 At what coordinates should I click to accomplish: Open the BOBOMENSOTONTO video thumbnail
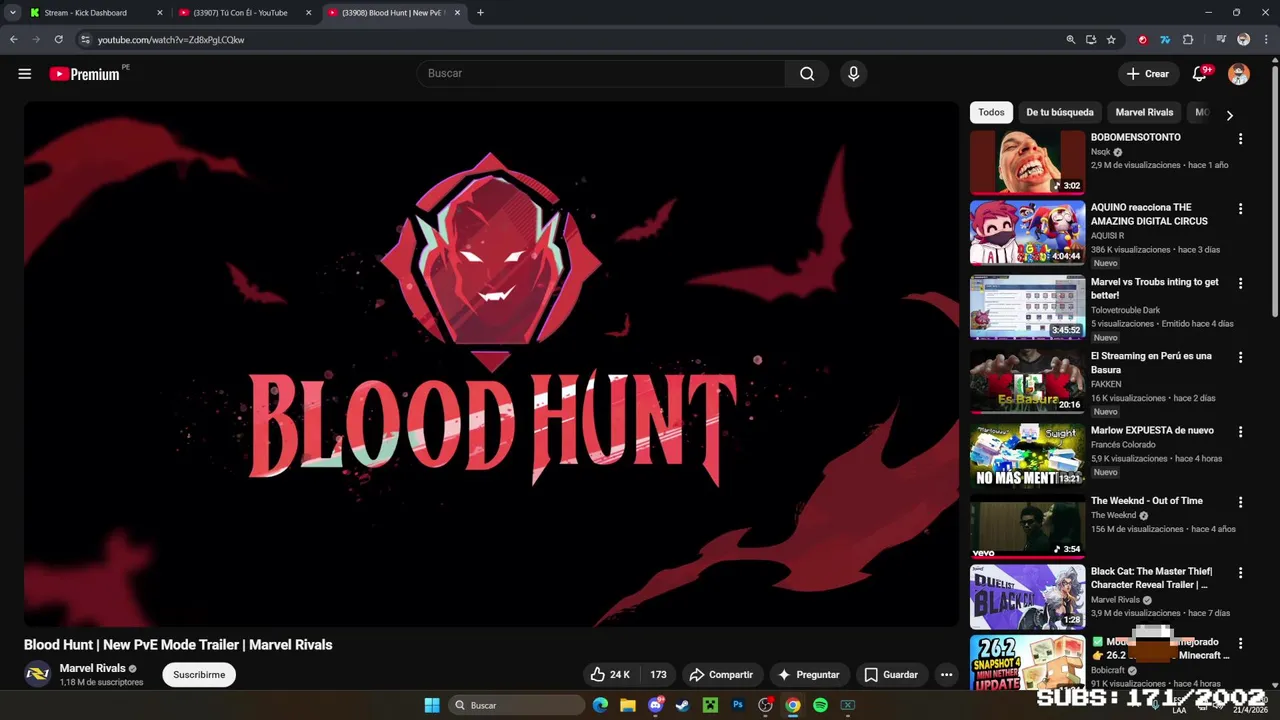point(1027,162)
